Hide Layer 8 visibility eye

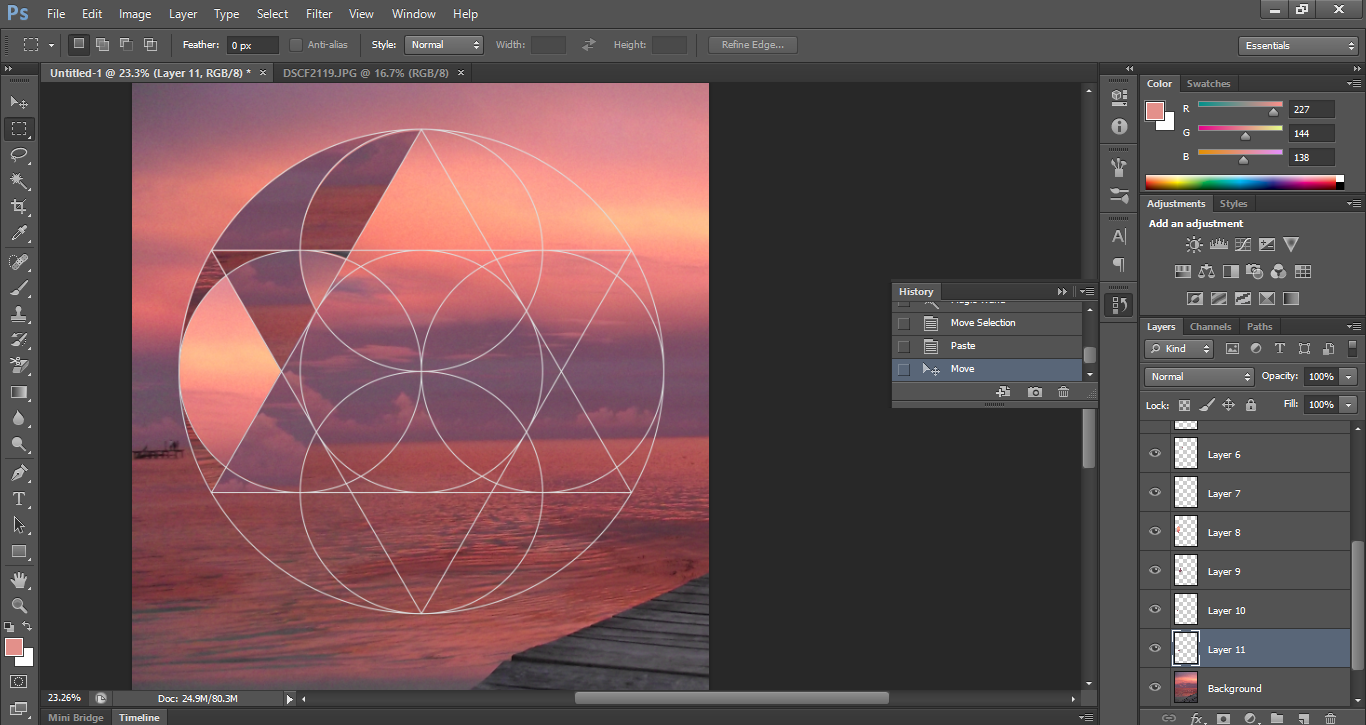tap(1155, 532)
